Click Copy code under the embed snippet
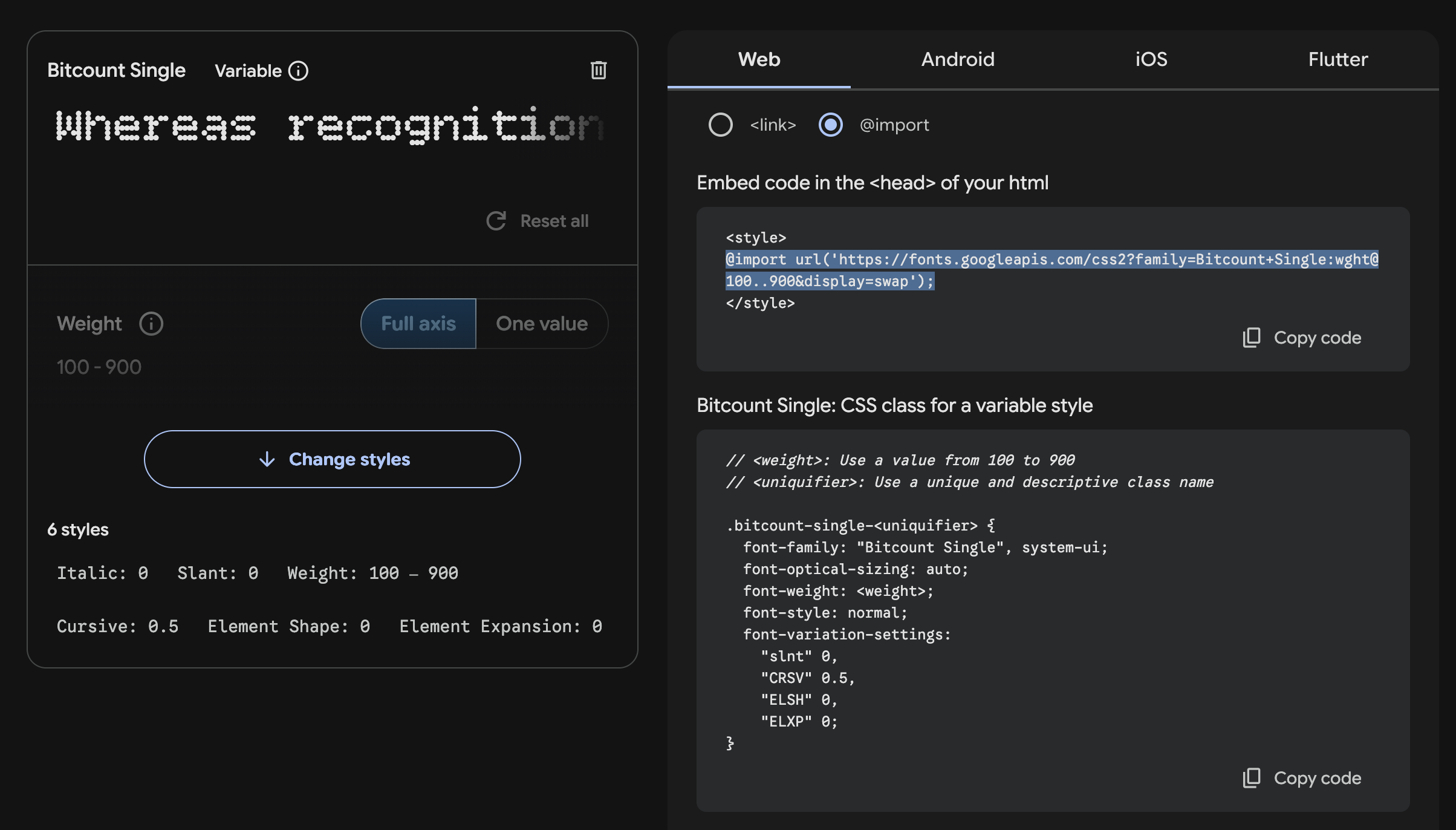 click(1317, 338)
